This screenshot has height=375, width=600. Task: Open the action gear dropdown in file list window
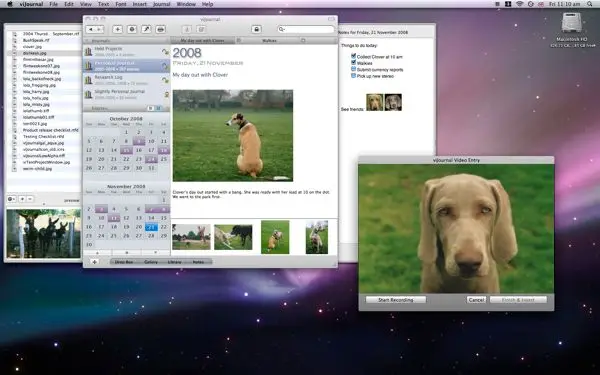point(12,199)
